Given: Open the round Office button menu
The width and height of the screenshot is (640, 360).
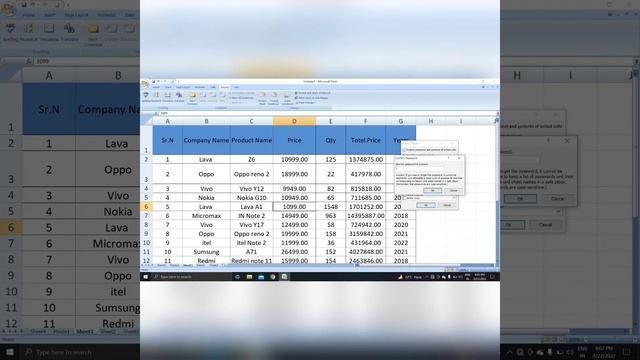Looking at the screenshot, I should [145, 84].
